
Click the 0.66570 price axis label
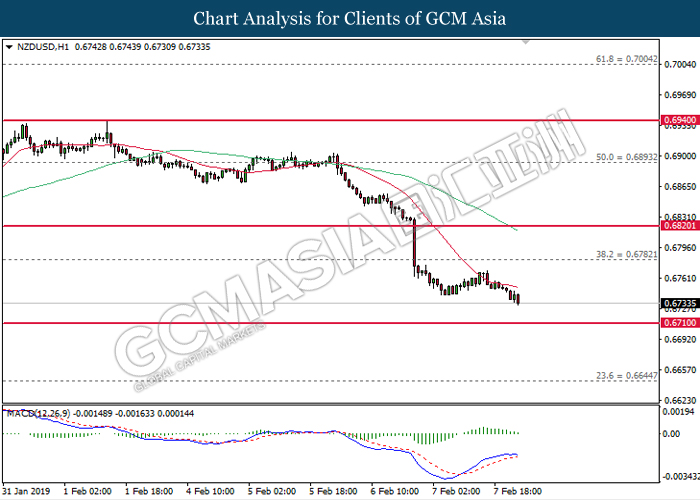click(680, 370)
